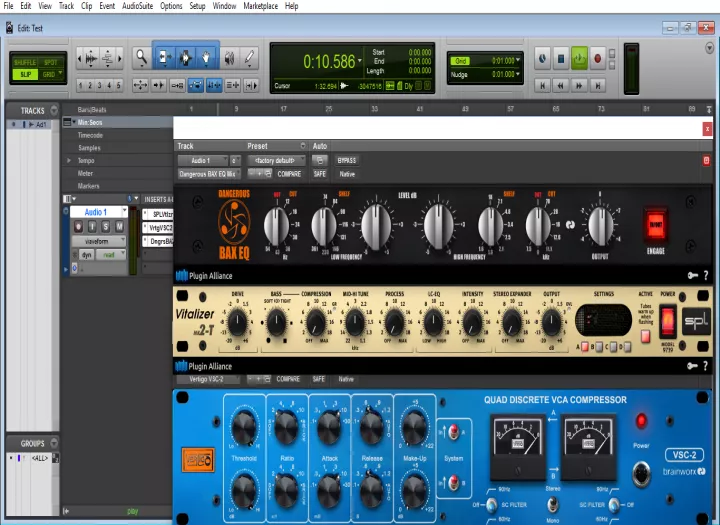Viewport: 720px width, 525px height.
Task: Open the read automation mode selector
Action: coord(111,254)
